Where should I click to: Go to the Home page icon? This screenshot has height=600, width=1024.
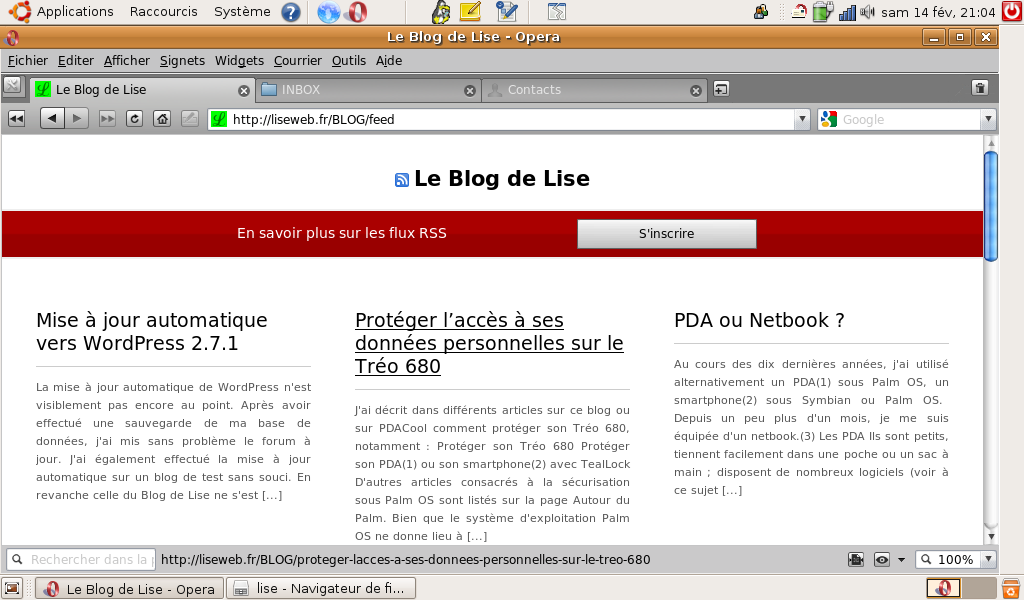(161, 119)
